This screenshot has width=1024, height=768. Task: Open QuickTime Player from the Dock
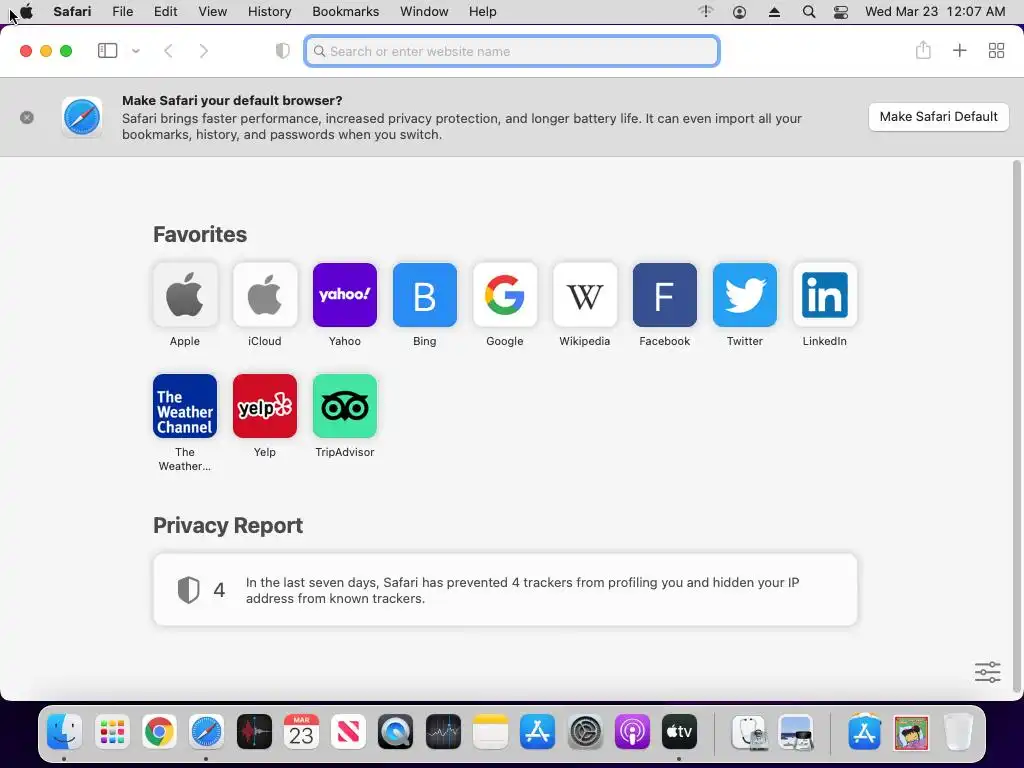395,731
